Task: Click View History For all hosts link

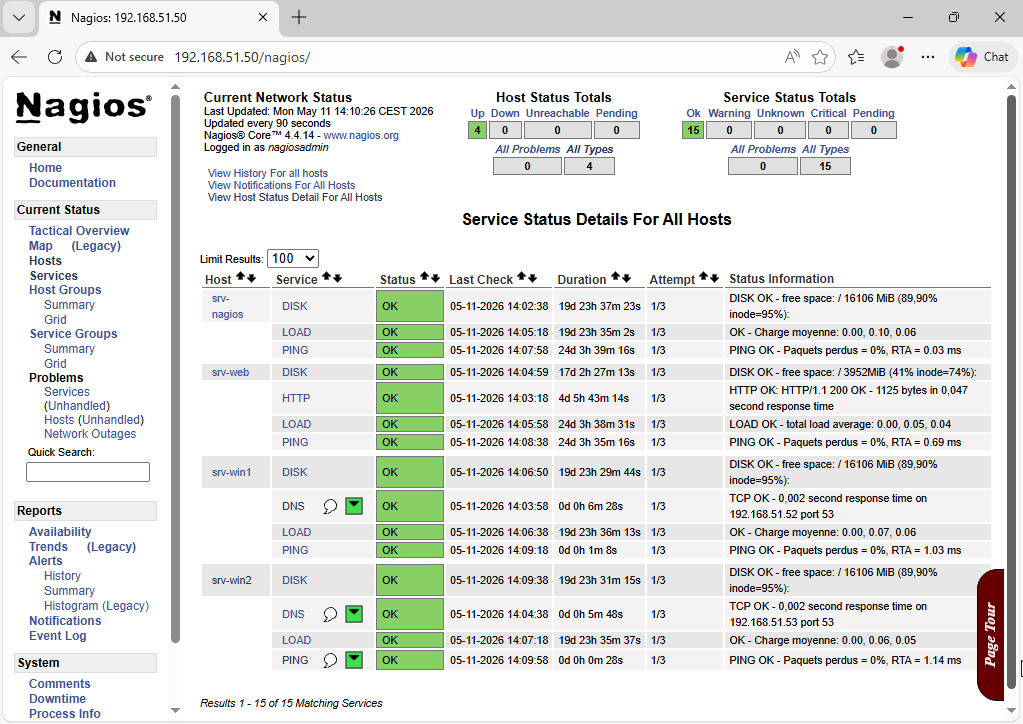Action: pyautogui.click(x=267, y=173)
